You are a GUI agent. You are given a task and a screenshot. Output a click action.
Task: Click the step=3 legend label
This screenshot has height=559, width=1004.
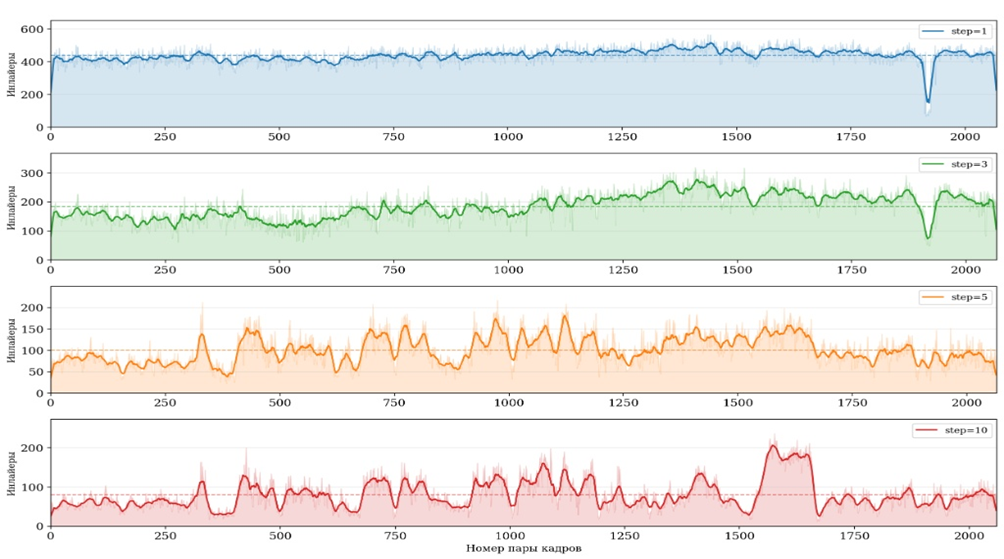(x=967, y=164)
